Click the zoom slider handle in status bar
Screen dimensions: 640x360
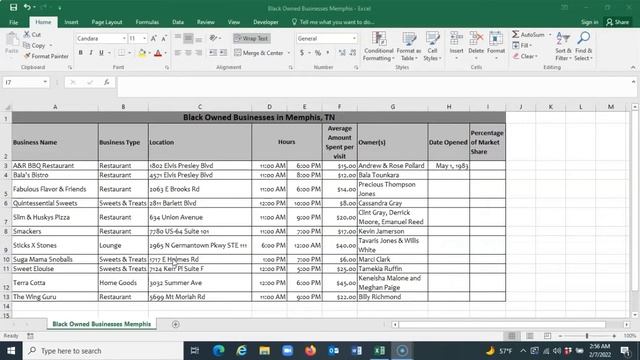tap(587, 336)
